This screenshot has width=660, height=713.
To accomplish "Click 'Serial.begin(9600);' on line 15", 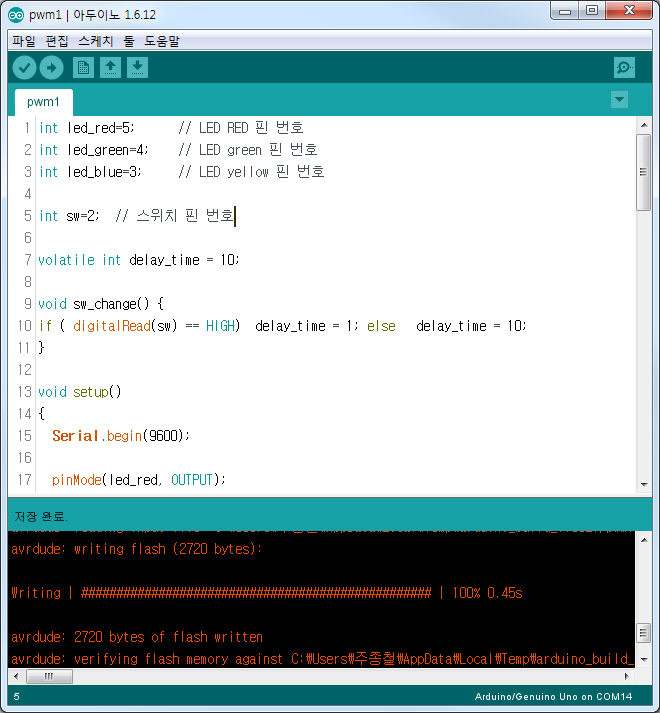I will pyautogui.click(x=121, y=436).
